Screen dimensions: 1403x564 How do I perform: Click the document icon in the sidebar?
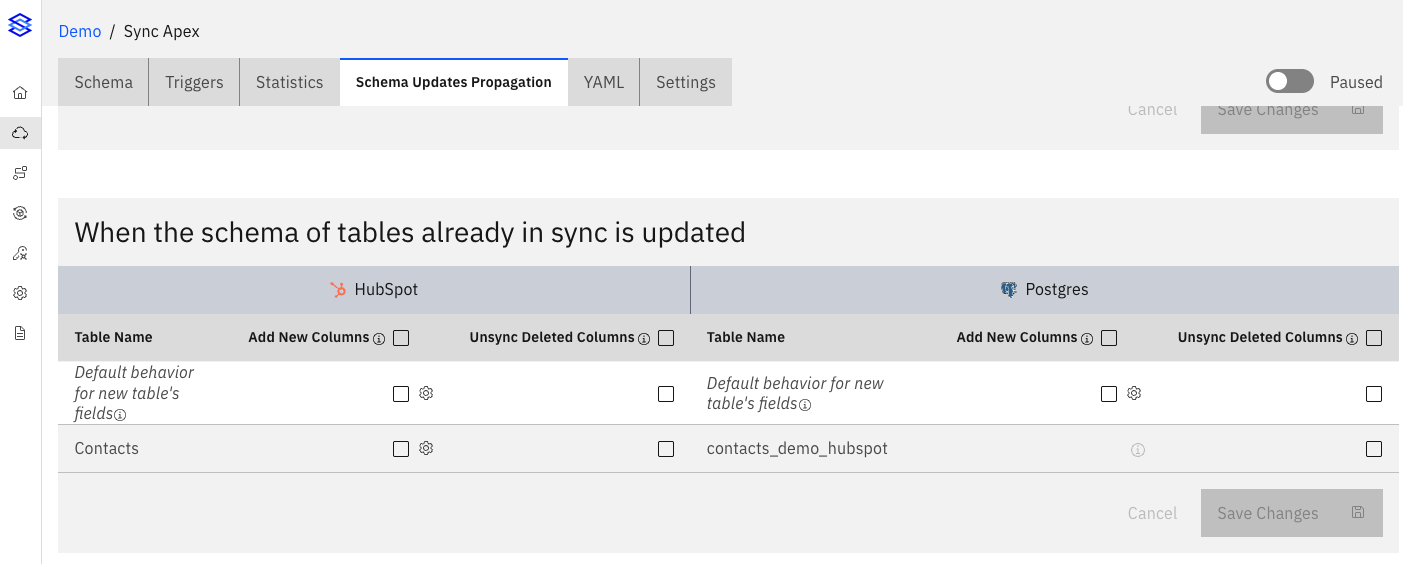click(20, 333)
